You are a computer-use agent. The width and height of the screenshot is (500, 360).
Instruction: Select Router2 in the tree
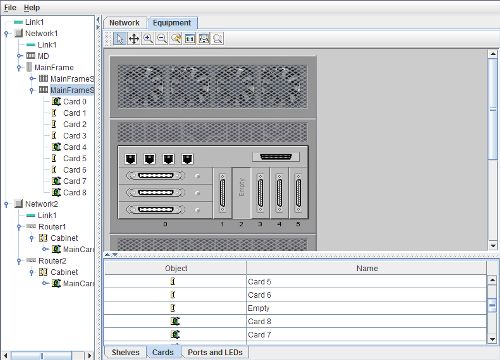coord(52,261)
